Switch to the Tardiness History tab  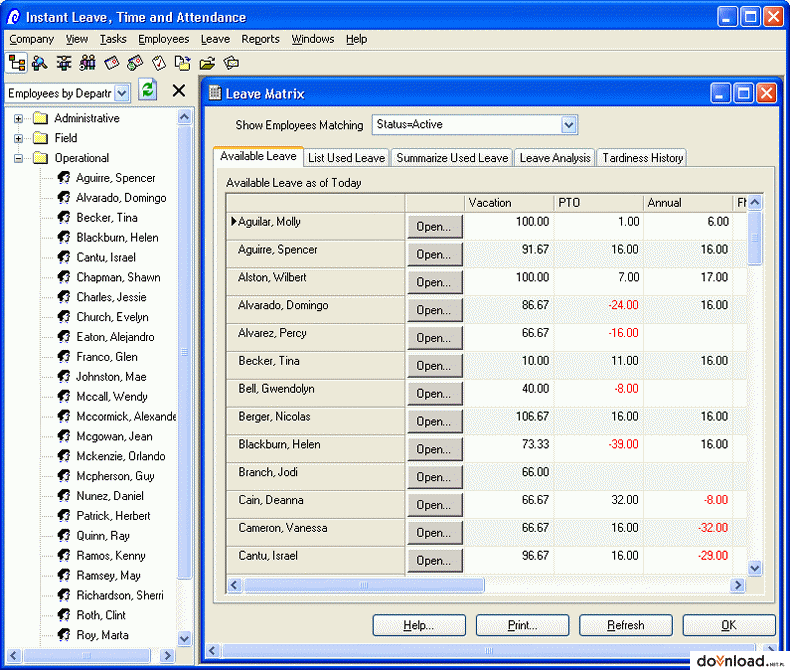[x=642, y=158]
